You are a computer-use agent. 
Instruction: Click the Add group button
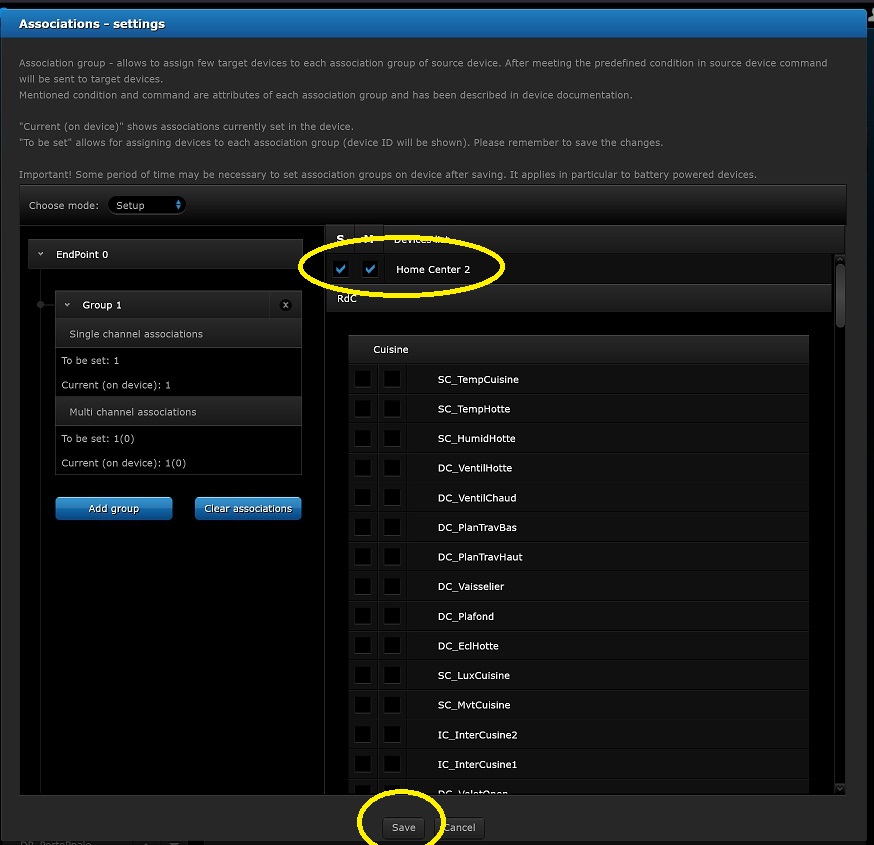tap(113, 509)
